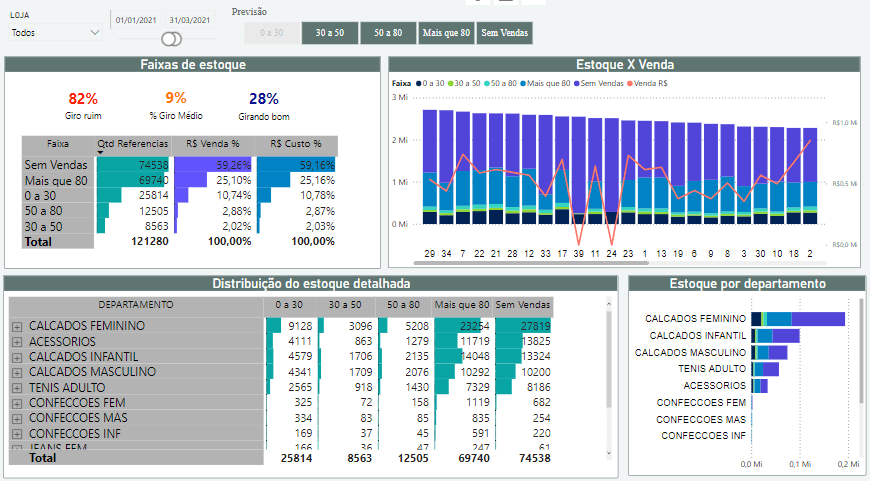This screenshot has height=481, width=870.
Task: Sort by the Qtd Referencias column header
Action: click(x=133, y=144)
